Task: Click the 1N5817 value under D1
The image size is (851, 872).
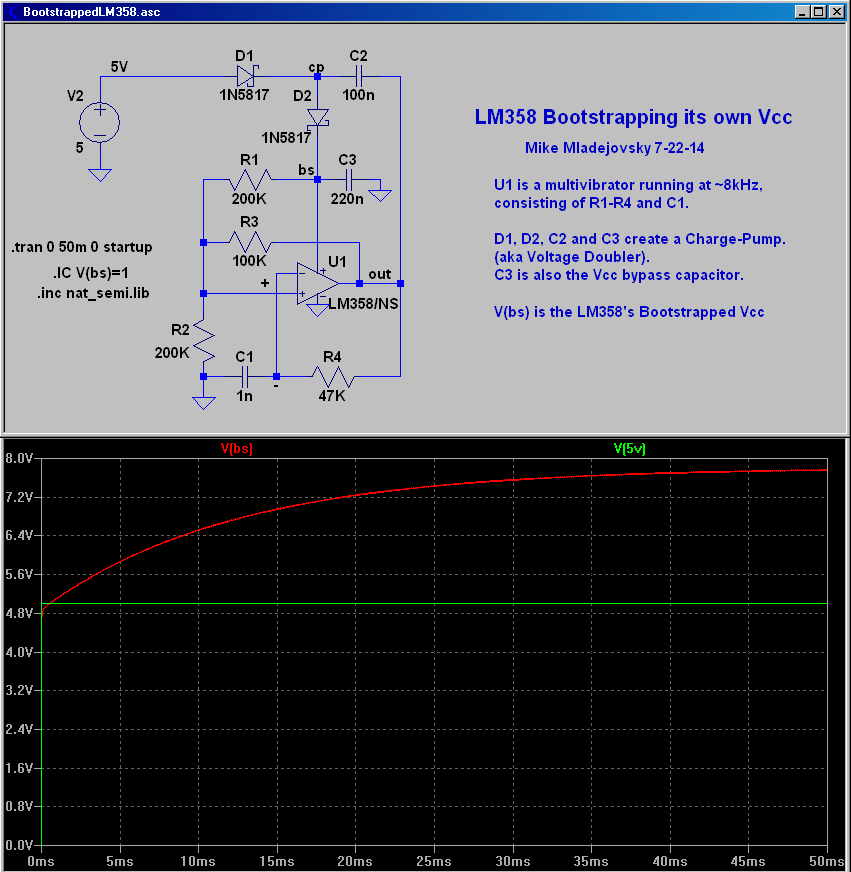Action: [244, 95]
